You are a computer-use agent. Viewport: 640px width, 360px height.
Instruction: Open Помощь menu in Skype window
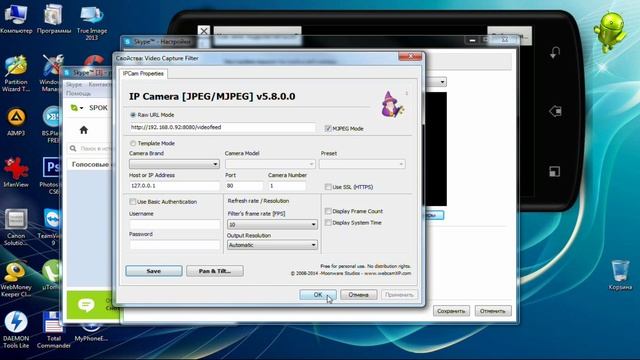pyautogui.click(x=78, y=93)
